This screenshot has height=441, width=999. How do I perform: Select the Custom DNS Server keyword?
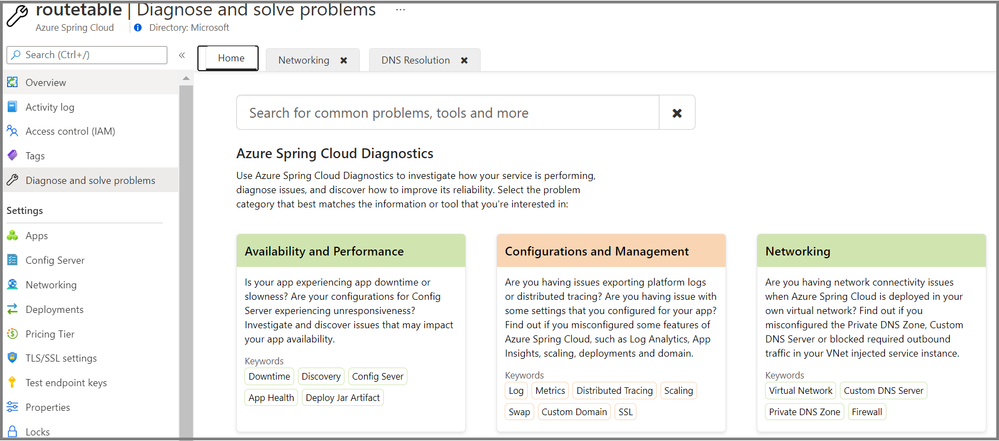pos(884,391)
